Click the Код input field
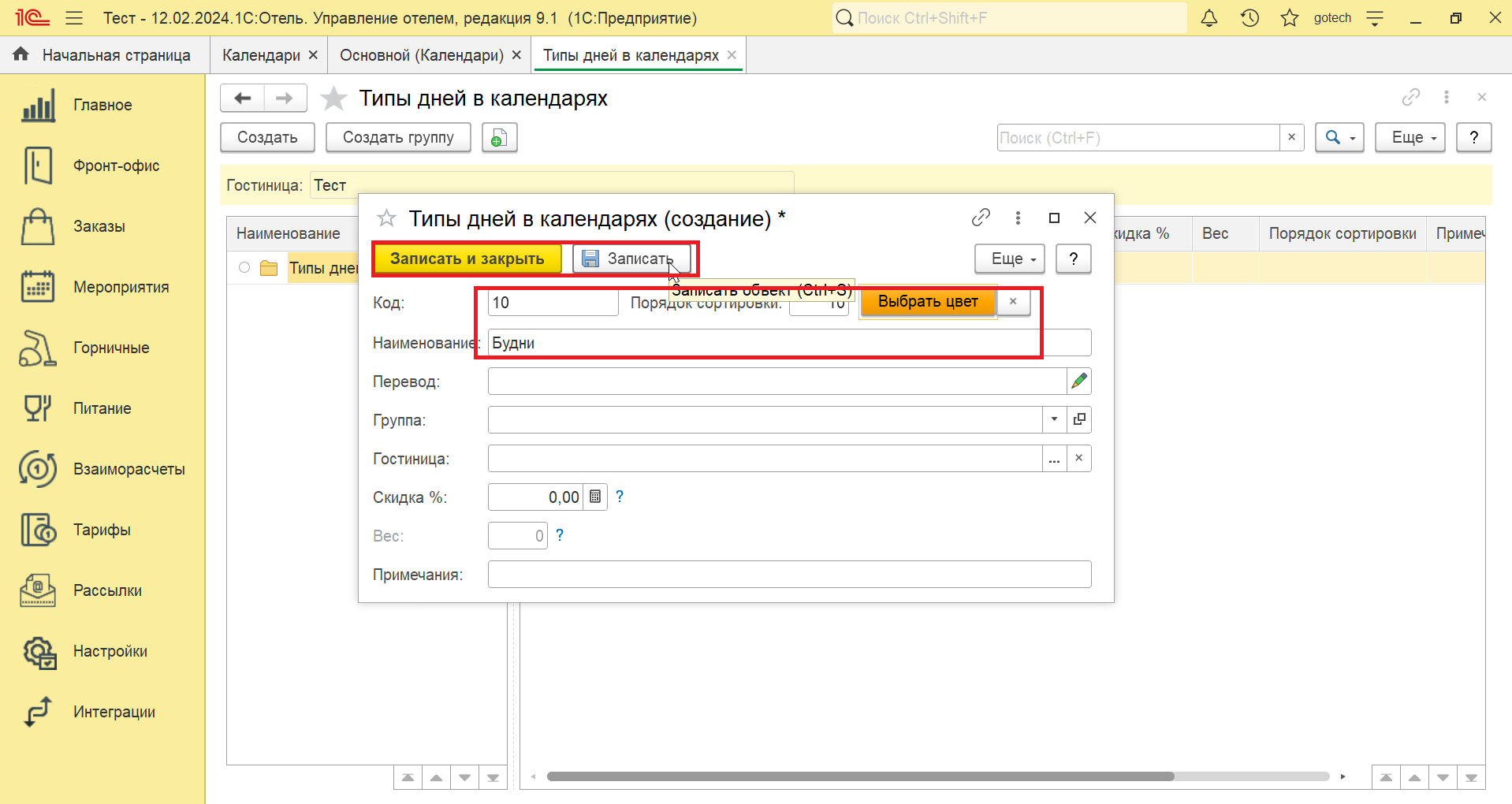 point(553,303)
